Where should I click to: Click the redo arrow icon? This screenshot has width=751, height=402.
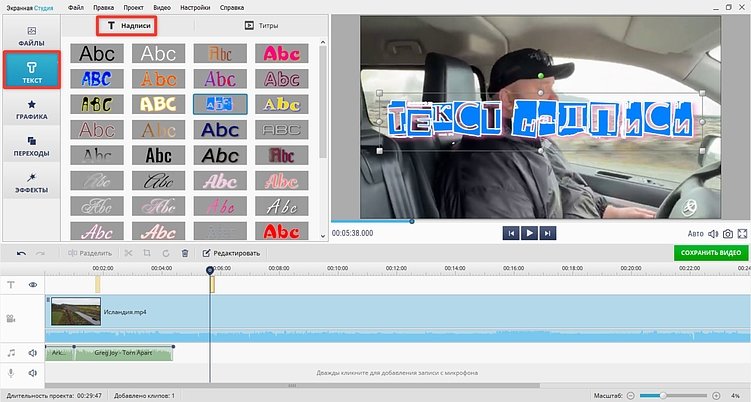pos(41,253)
